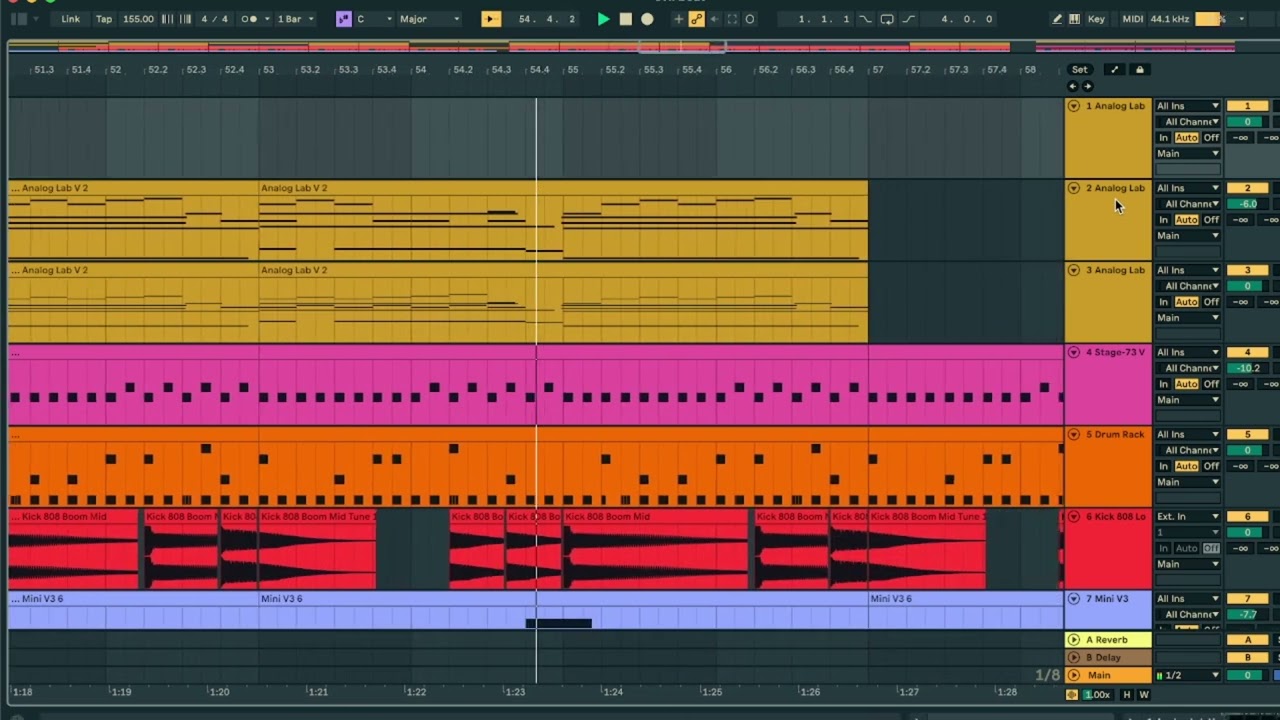Viewport: 1280px width, 720px height.
Task: Click the W width optimize button
Action: click(1144, 695)
